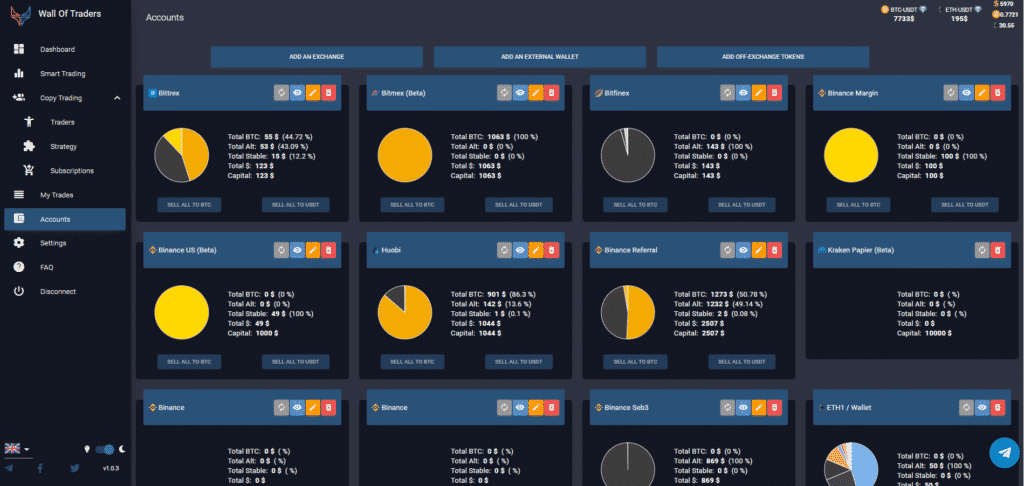Click the Binance Referral pie chart

tap(628, 312)
